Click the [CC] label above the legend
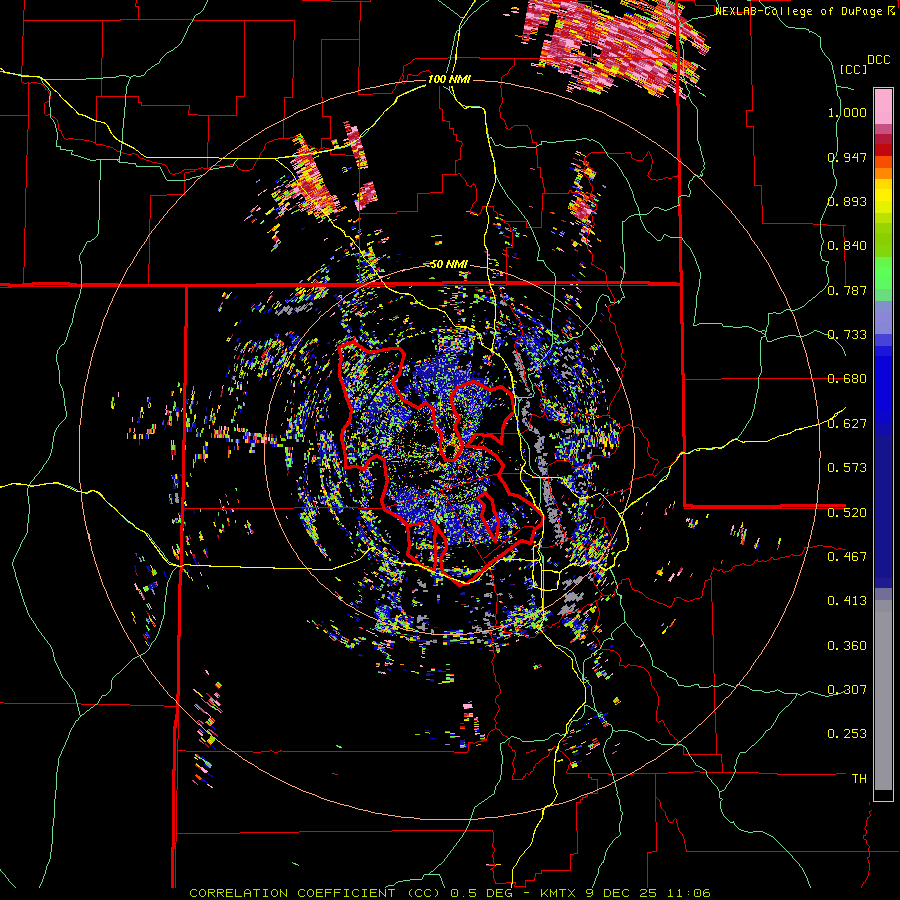The height and width of the screenshot is (900, 900). [x=853, y=69]
